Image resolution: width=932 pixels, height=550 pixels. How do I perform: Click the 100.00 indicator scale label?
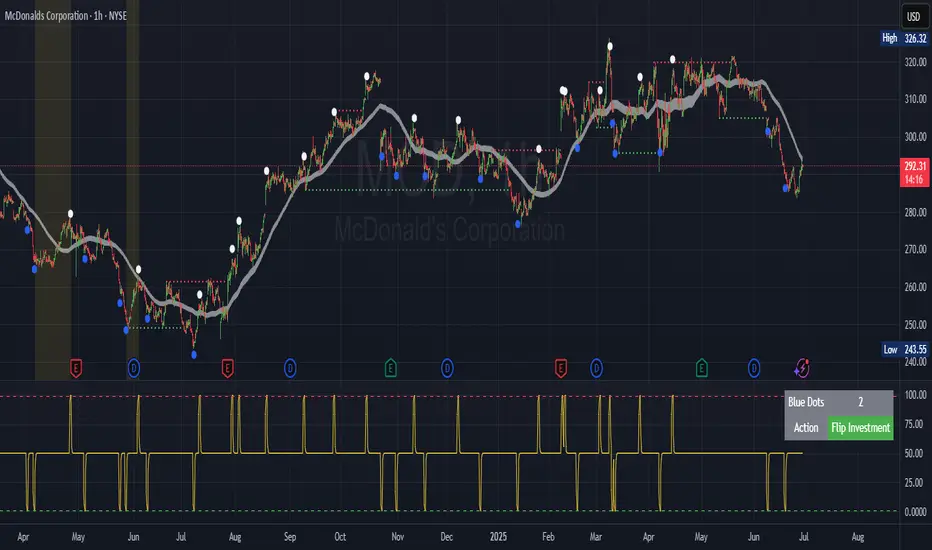(915, 394)
